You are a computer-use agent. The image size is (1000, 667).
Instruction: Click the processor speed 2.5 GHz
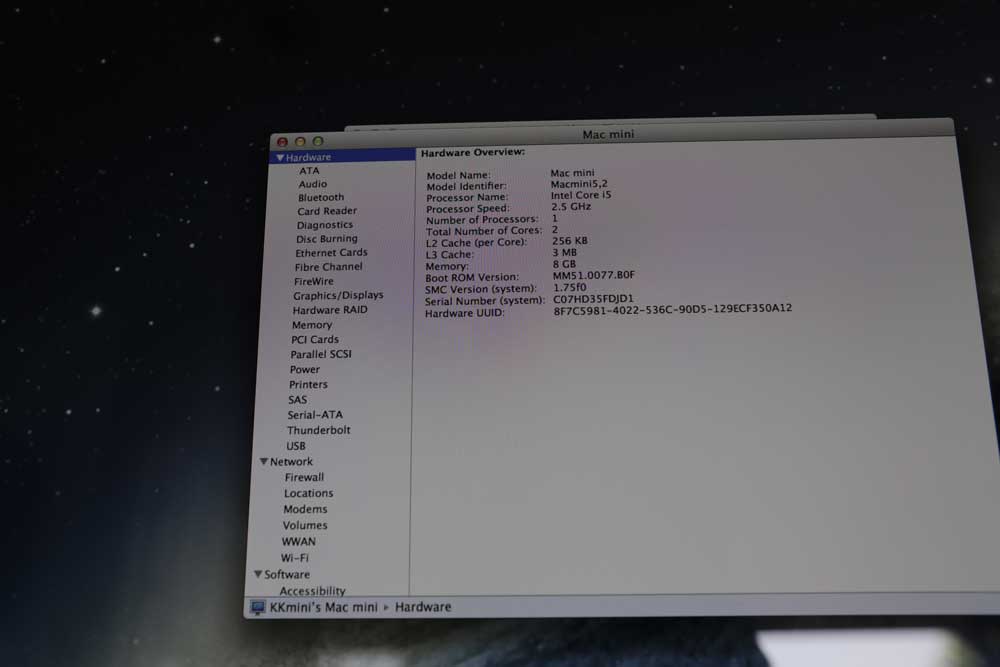[571, 207]
